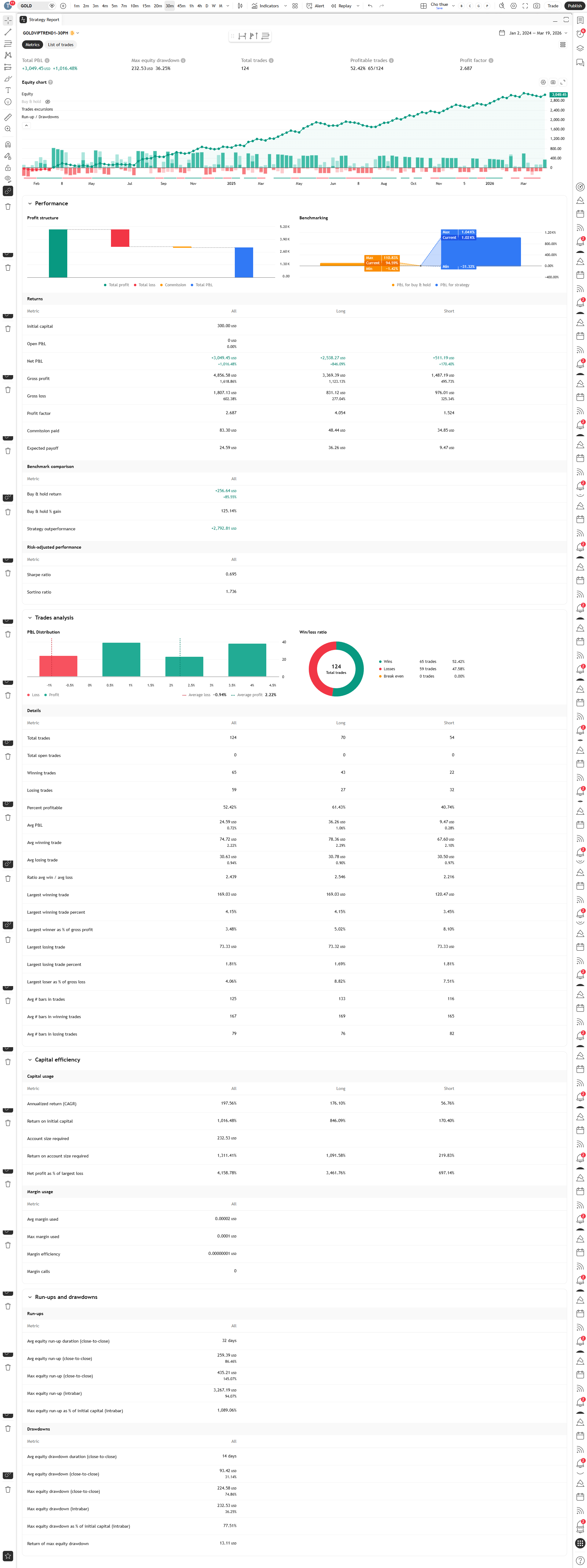
Task: Activate the zoom in tool
Action: pos(8,129)
